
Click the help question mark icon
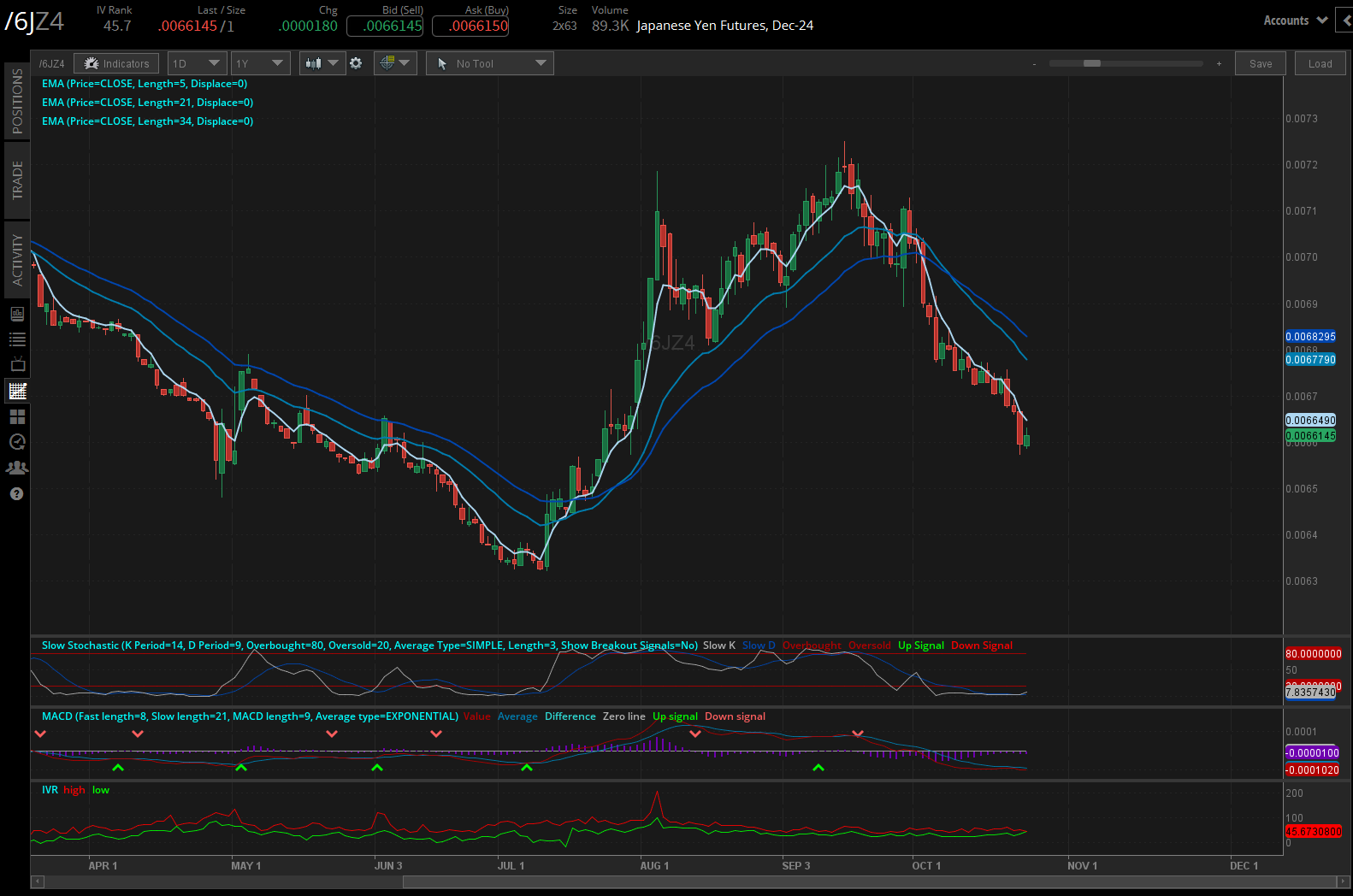[17, 494]
